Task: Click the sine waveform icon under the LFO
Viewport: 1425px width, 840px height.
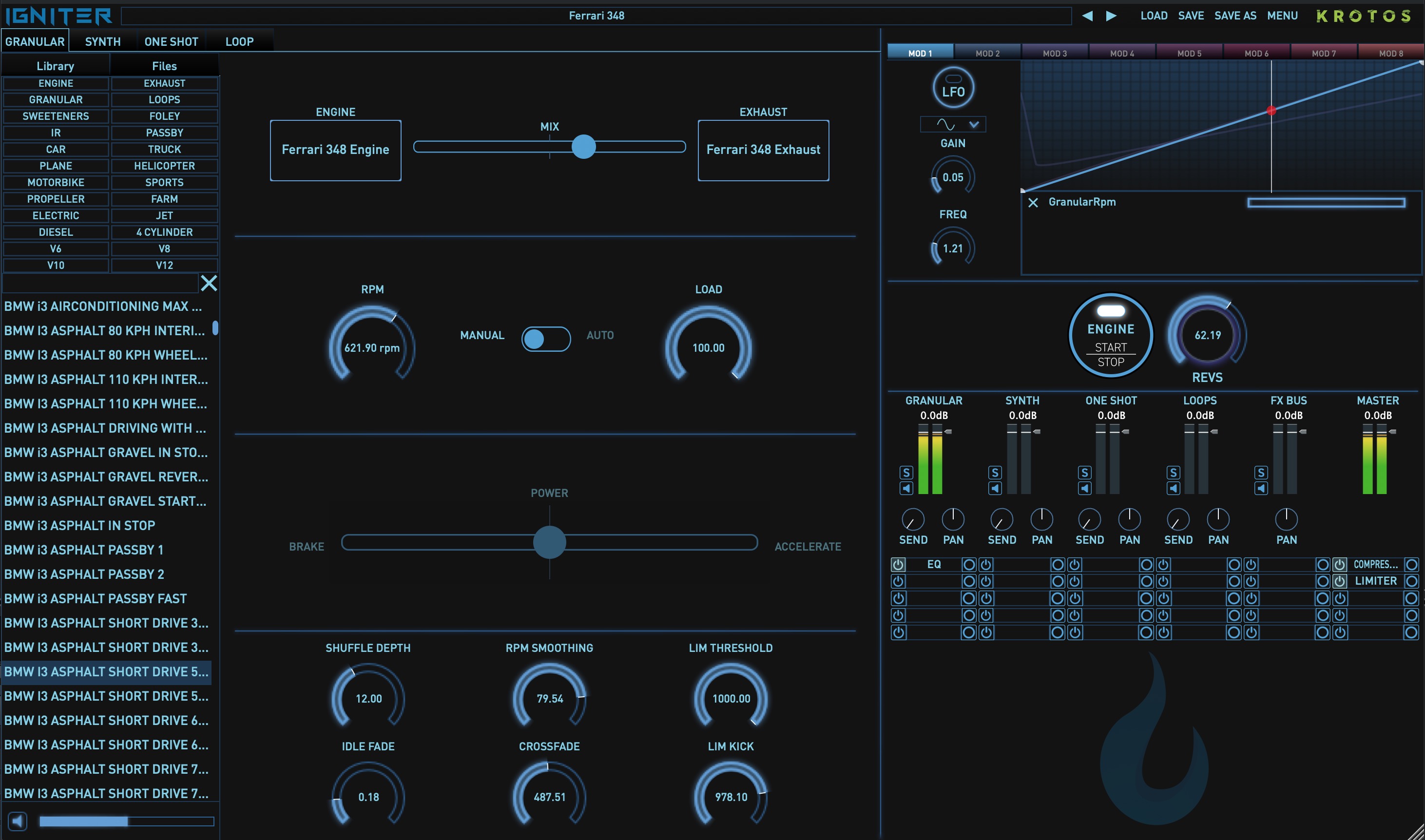Action: pyautogui.click(x=945, y=125)
